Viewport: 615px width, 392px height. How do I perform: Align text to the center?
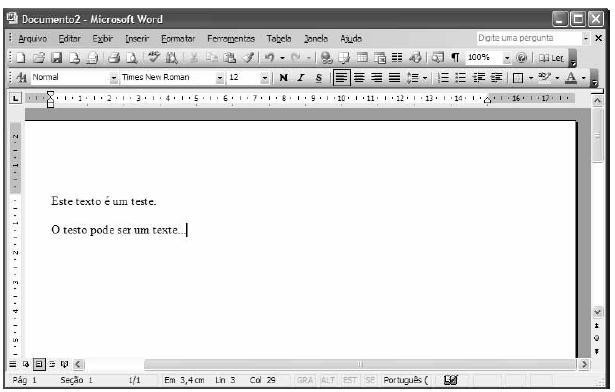pos(359,78)
